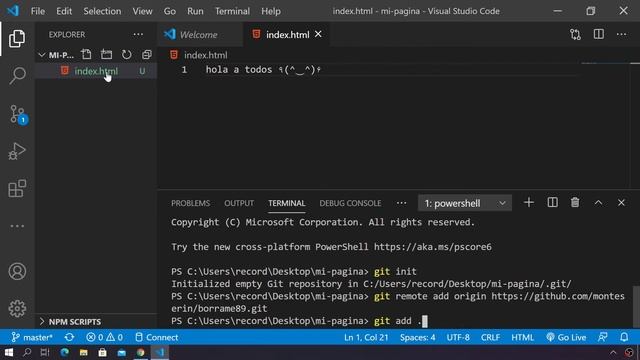This screenshot has width=640, height=360.
Task: Close the index.html editor tab
Action: tap(318, 34)
